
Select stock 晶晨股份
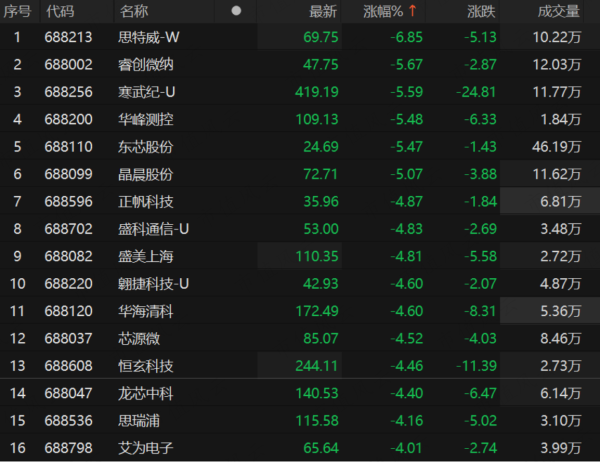coord(145,174)
